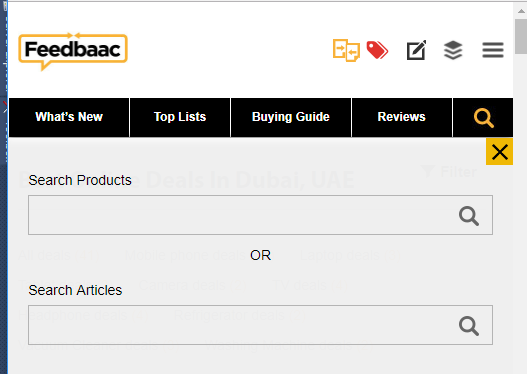Open the Top Lists tab
The height and width of the screenshot is (374, 527).
pos(180,118)
